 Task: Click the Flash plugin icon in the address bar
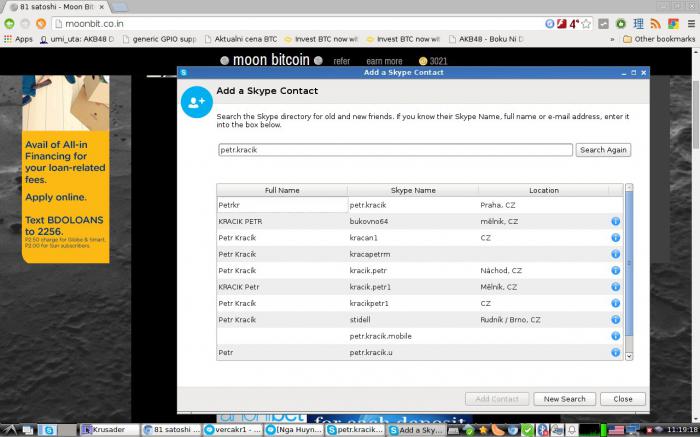point(562,24)
